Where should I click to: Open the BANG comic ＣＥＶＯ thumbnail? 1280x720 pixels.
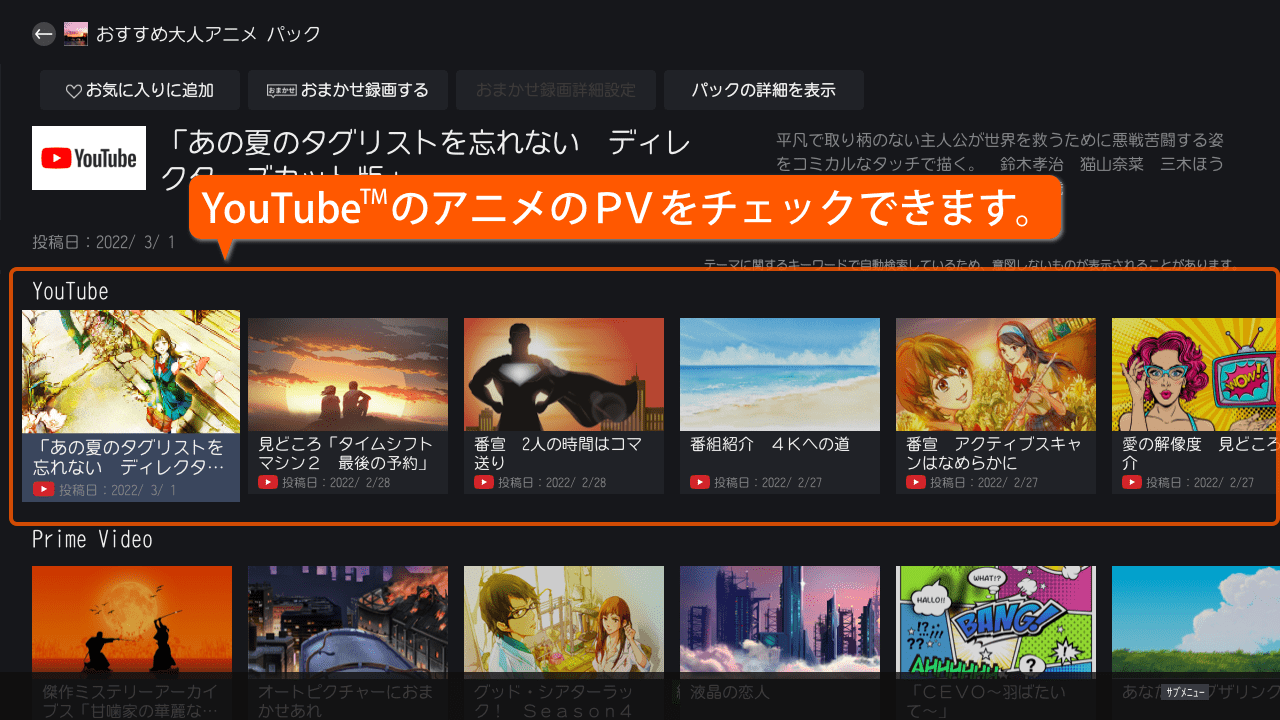[x=996, y=622]
